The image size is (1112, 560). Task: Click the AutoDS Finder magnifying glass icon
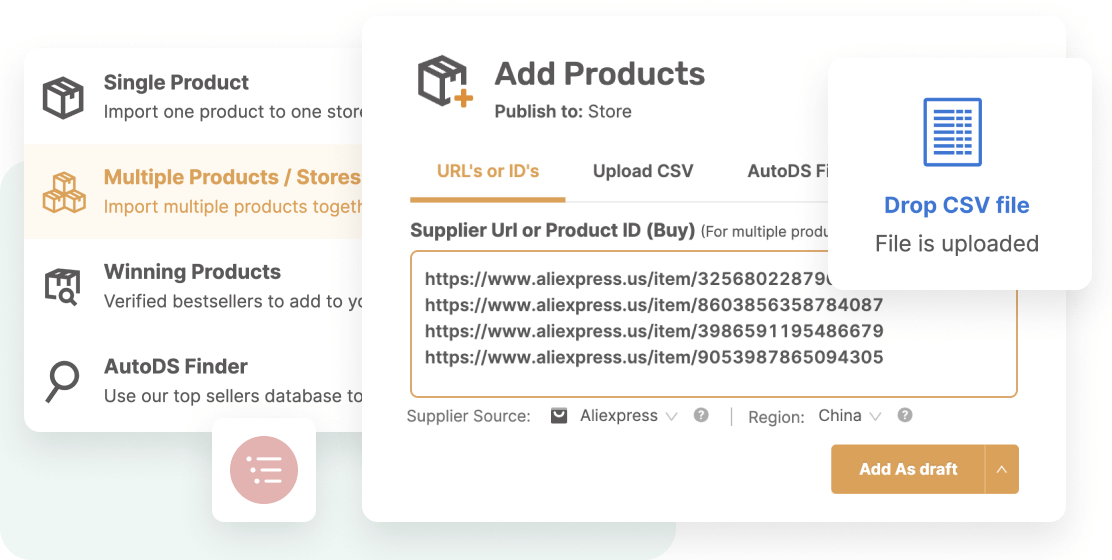tap(62, 382)
